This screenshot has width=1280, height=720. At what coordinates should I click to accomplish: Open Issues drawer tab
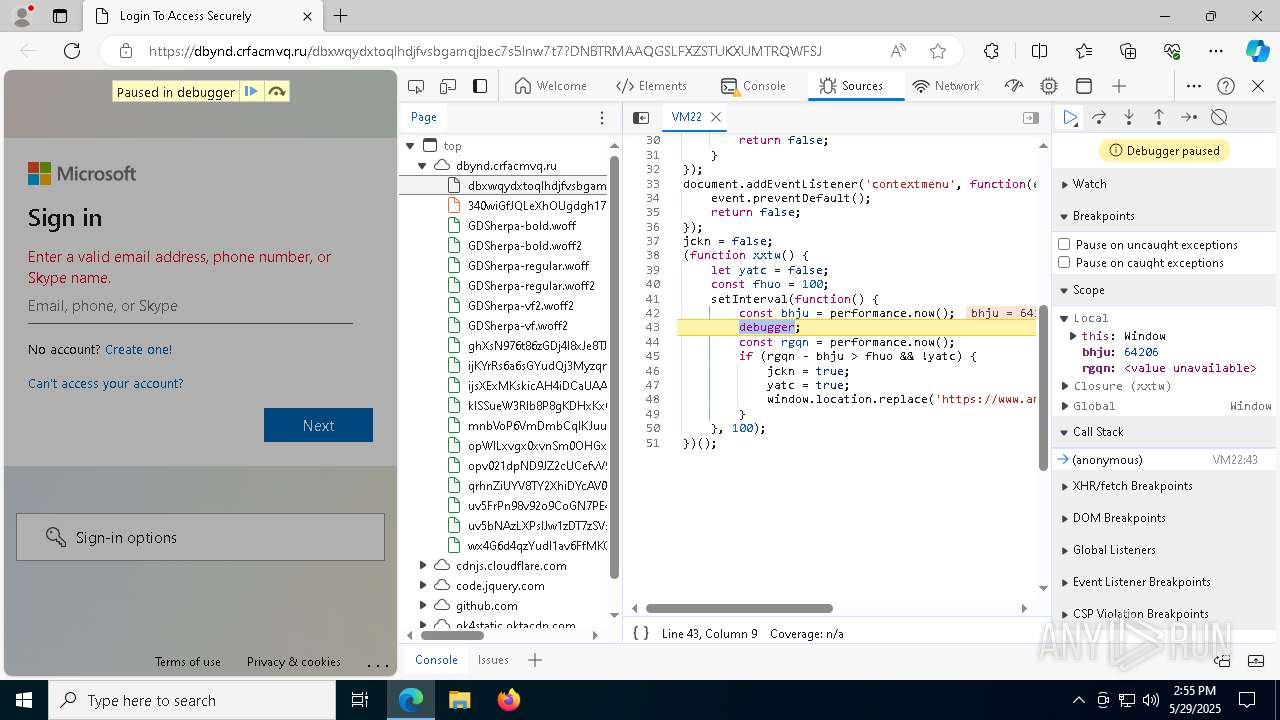493,660
